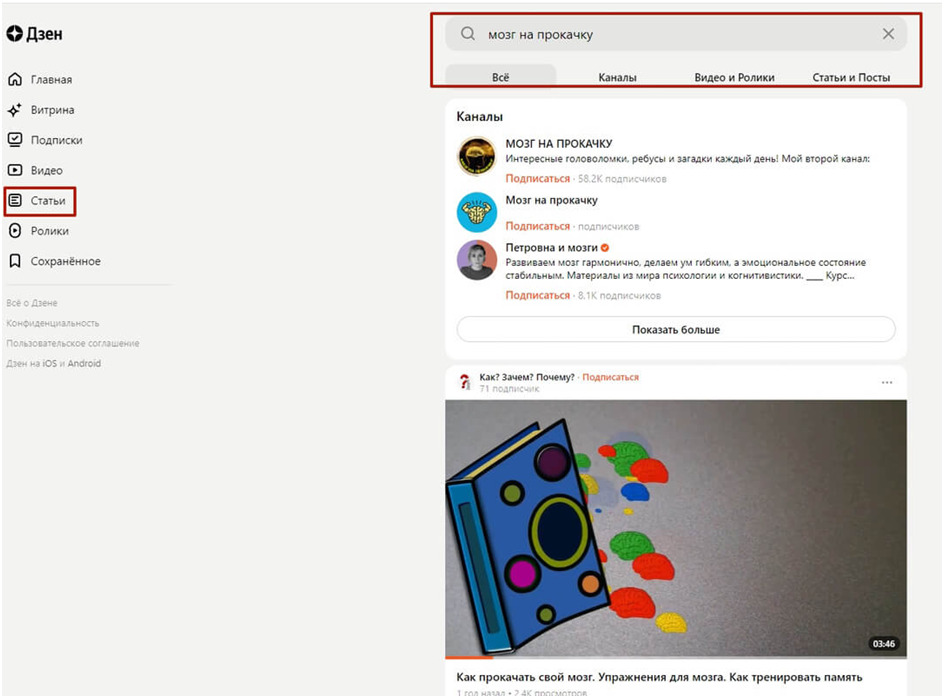The image size is (944, 698).
Task: Open the Конфиденциальность link
Action: coord(53,323)
